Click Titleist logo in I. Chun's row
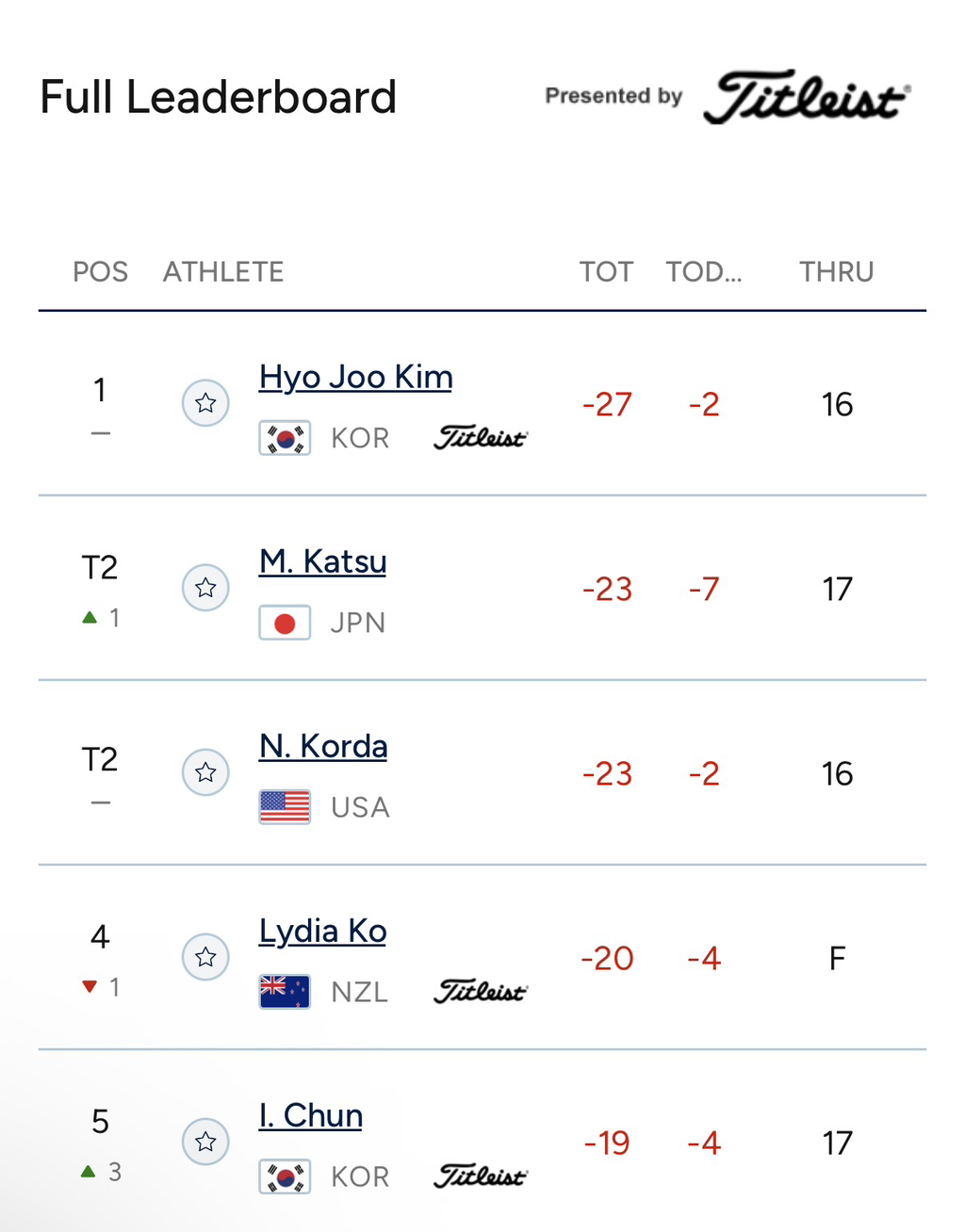The width and height of the screenshot is (965, 1232). coord(481,1176)
